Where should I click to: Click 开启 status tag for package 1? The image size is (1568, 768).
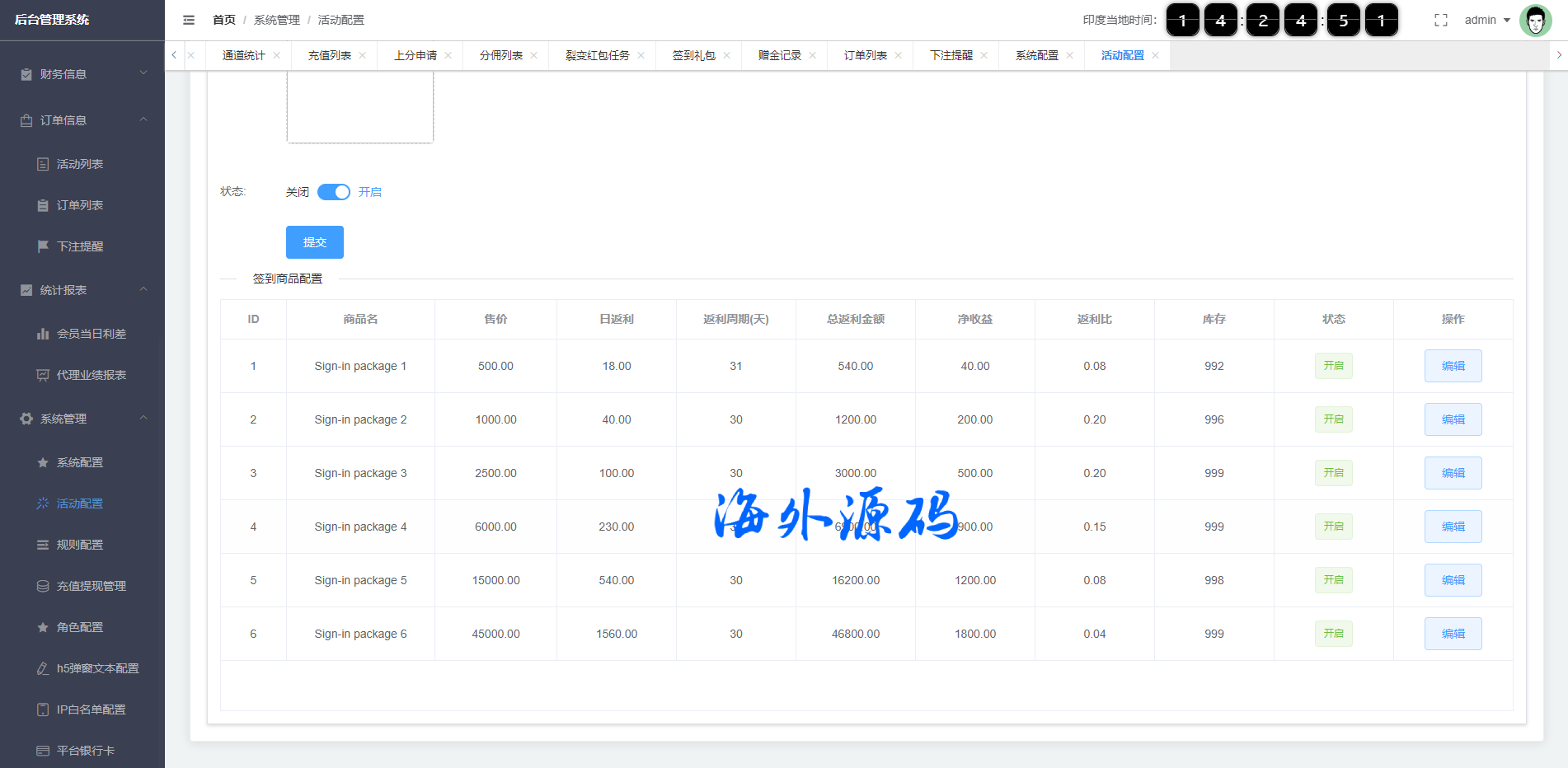(x=1333, y=366)
